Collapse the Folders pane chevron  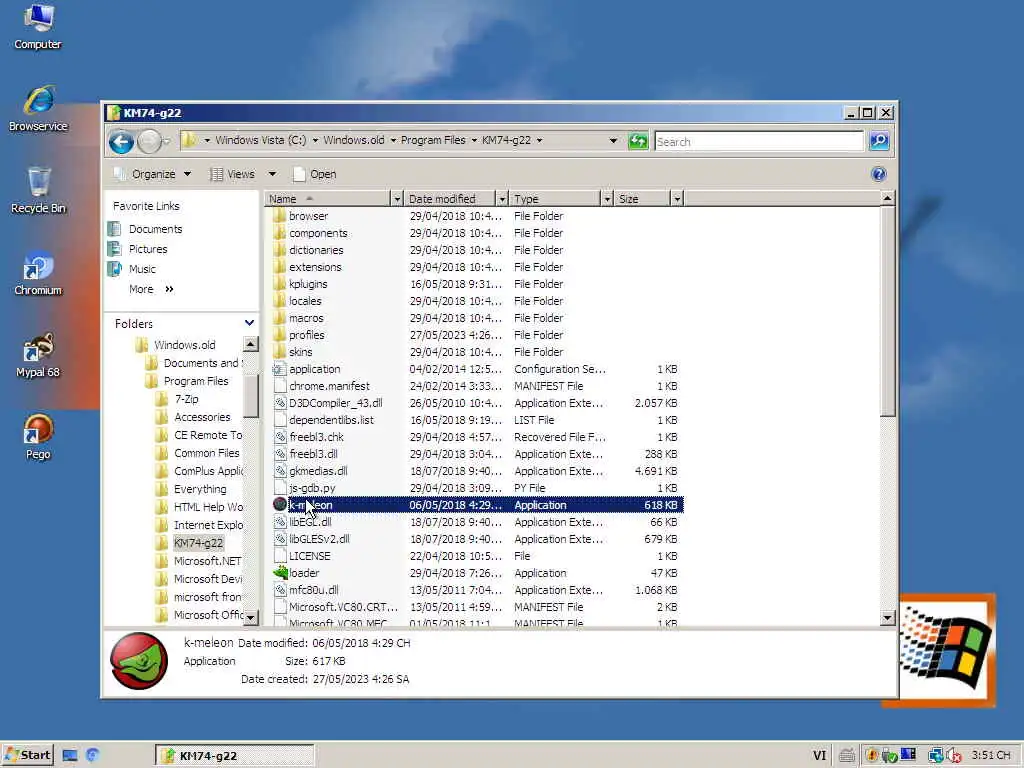(249, 323)
